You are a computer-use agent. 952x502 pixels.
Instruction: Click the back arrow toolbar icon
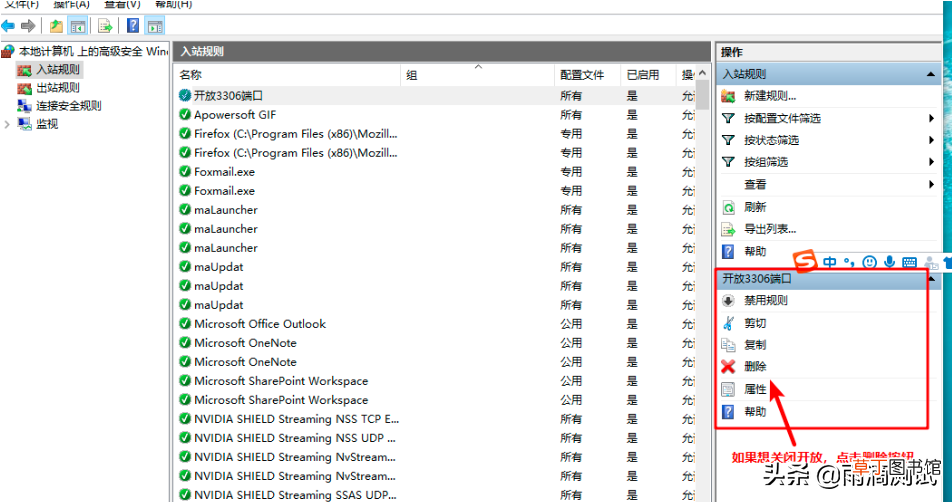click(x=8, y=26)
